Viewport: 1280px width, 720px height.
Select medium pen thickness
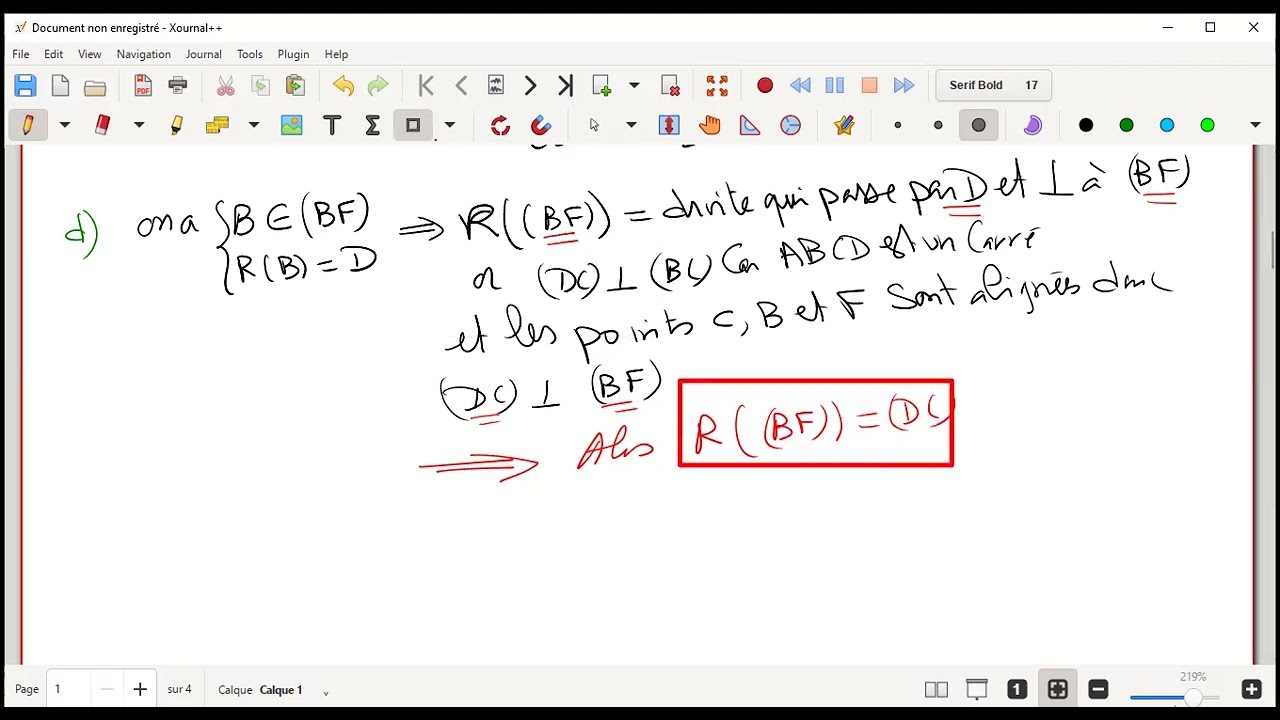click(x=938, y=125)
